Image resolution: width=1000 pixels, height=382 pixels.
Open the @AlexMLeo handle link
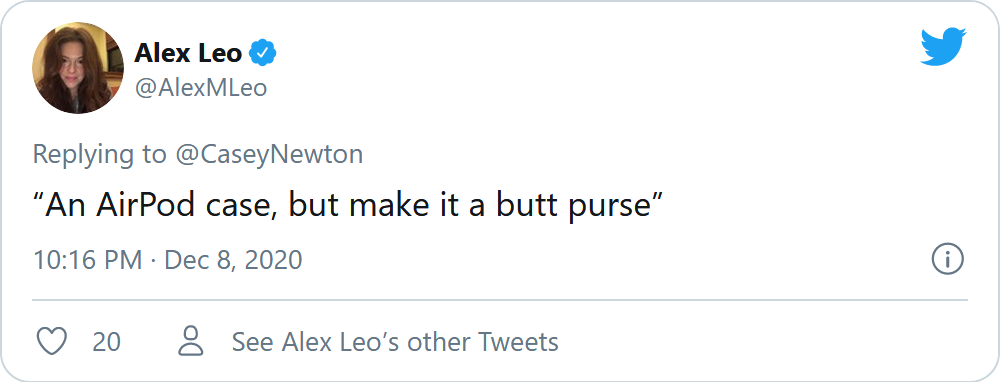pos(200,87)
